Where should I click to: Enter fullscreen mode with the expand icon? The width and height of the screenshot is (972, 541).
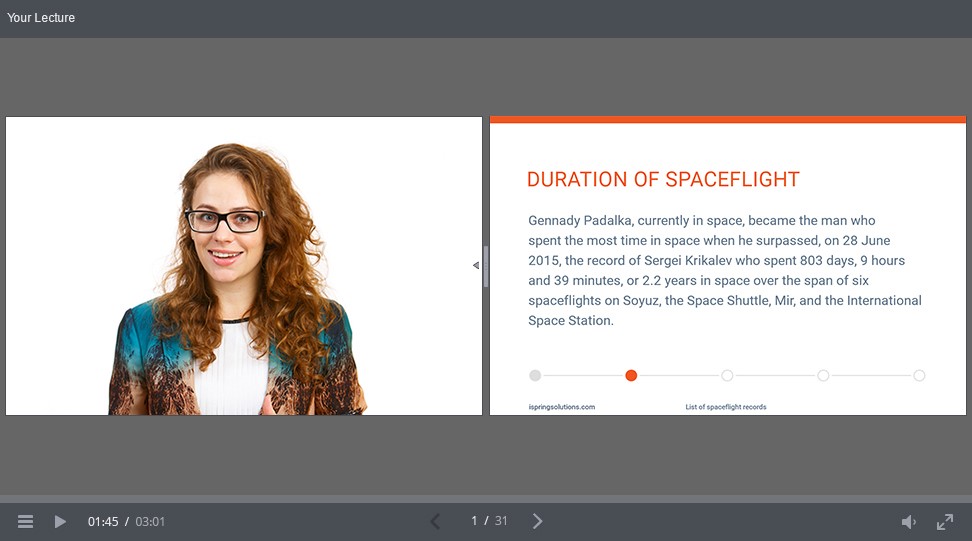click(944, 522)
